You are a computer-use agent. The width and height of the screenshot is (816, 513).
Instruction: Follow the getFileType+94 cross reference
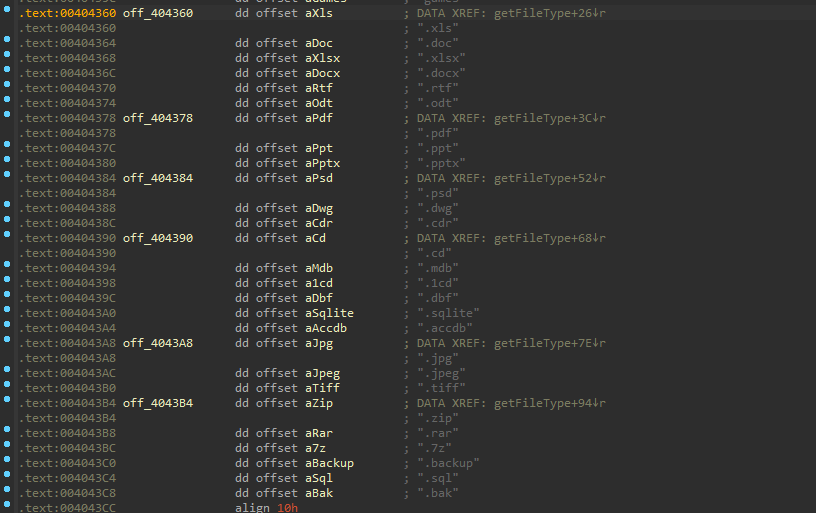click(550, 403)
